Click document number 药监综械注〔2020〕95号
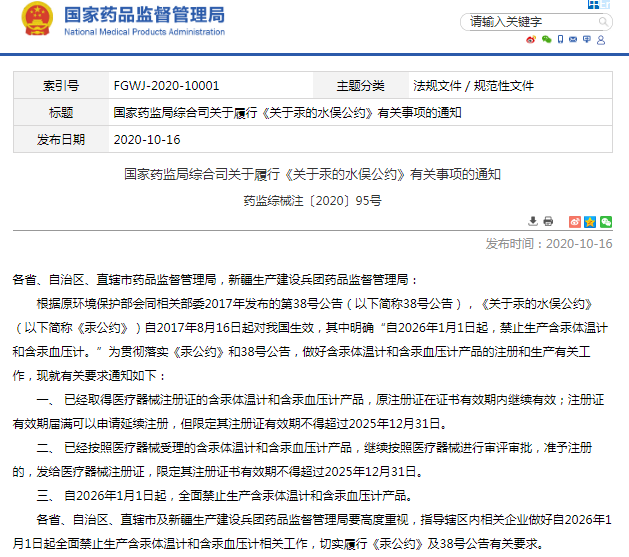 [x=312, y=201]
